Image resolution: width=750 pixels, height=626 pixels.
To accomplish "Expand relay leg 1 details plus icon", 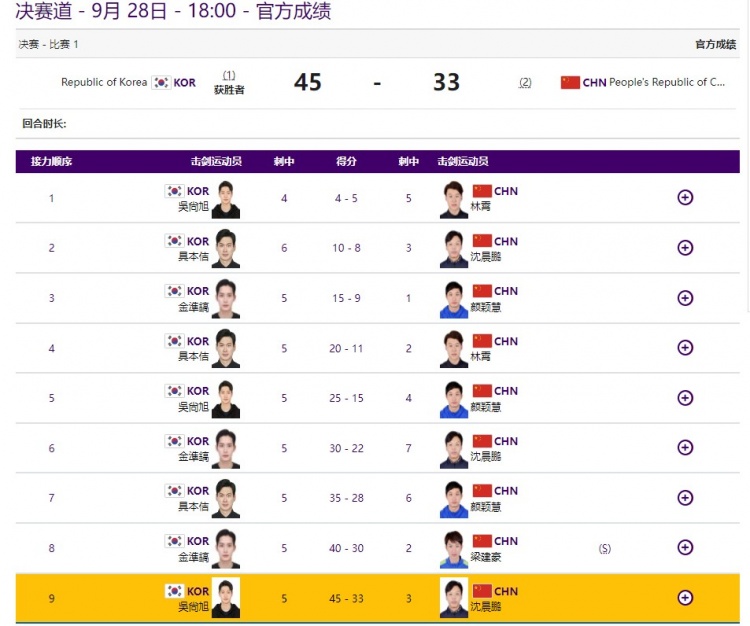I will pyautogui.click(x=685, y=198).
